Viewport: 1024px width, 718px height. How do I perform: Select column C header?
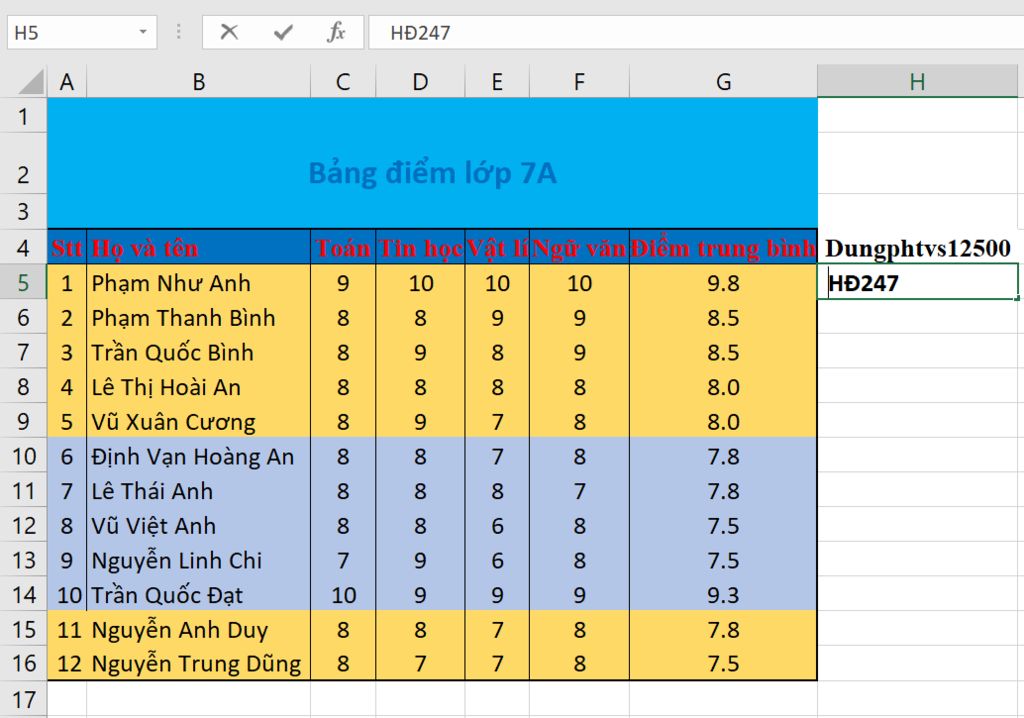click(343, 82)
